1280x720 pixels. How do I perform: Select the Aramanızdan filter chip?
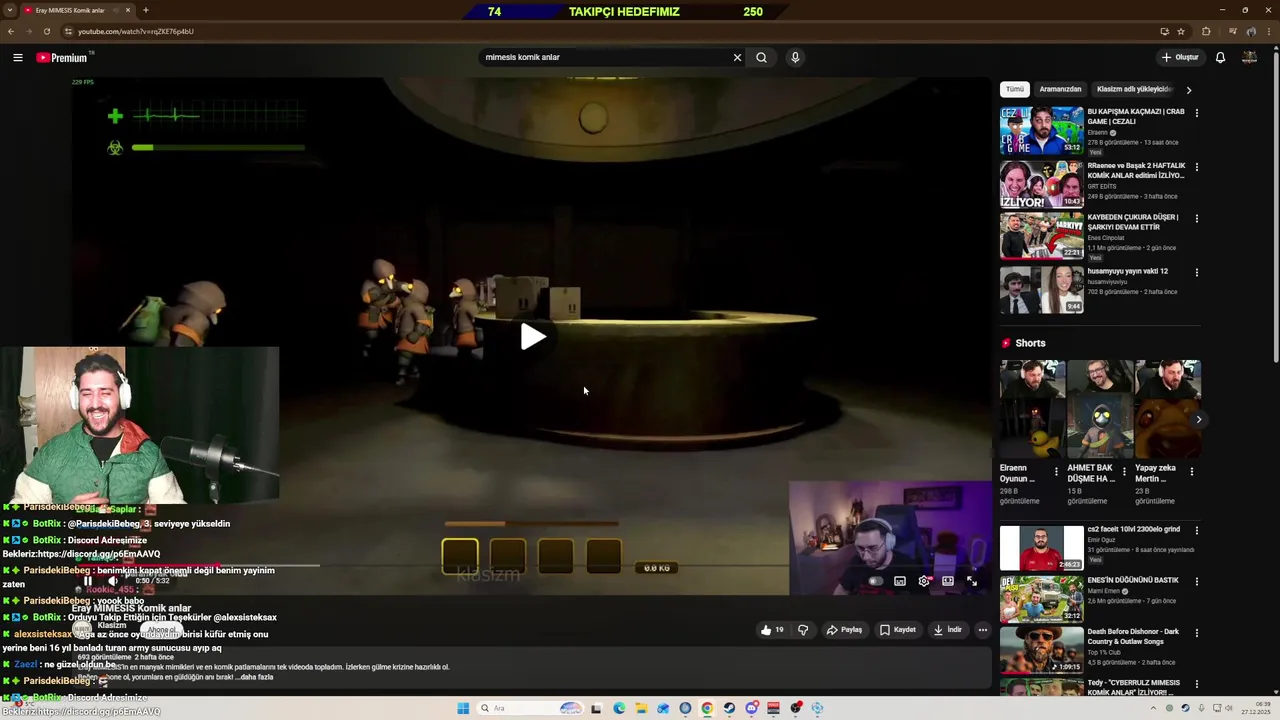[x=1060, y=89]
